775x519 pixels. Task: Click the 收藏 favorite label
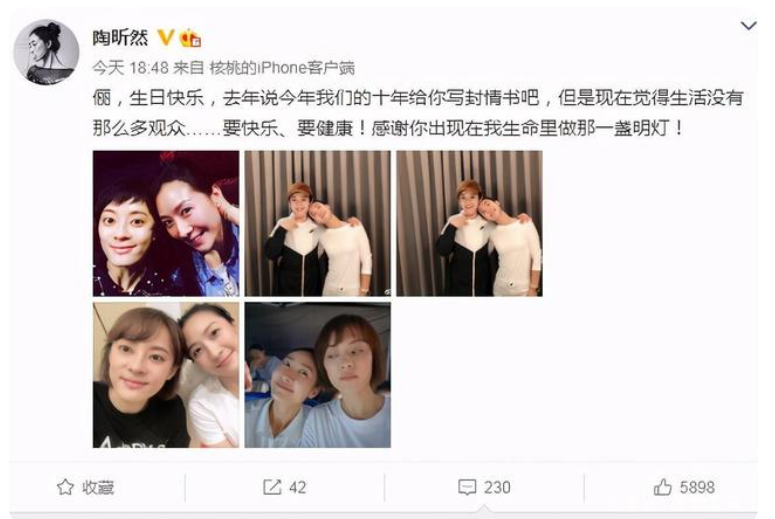coord(98,487)
